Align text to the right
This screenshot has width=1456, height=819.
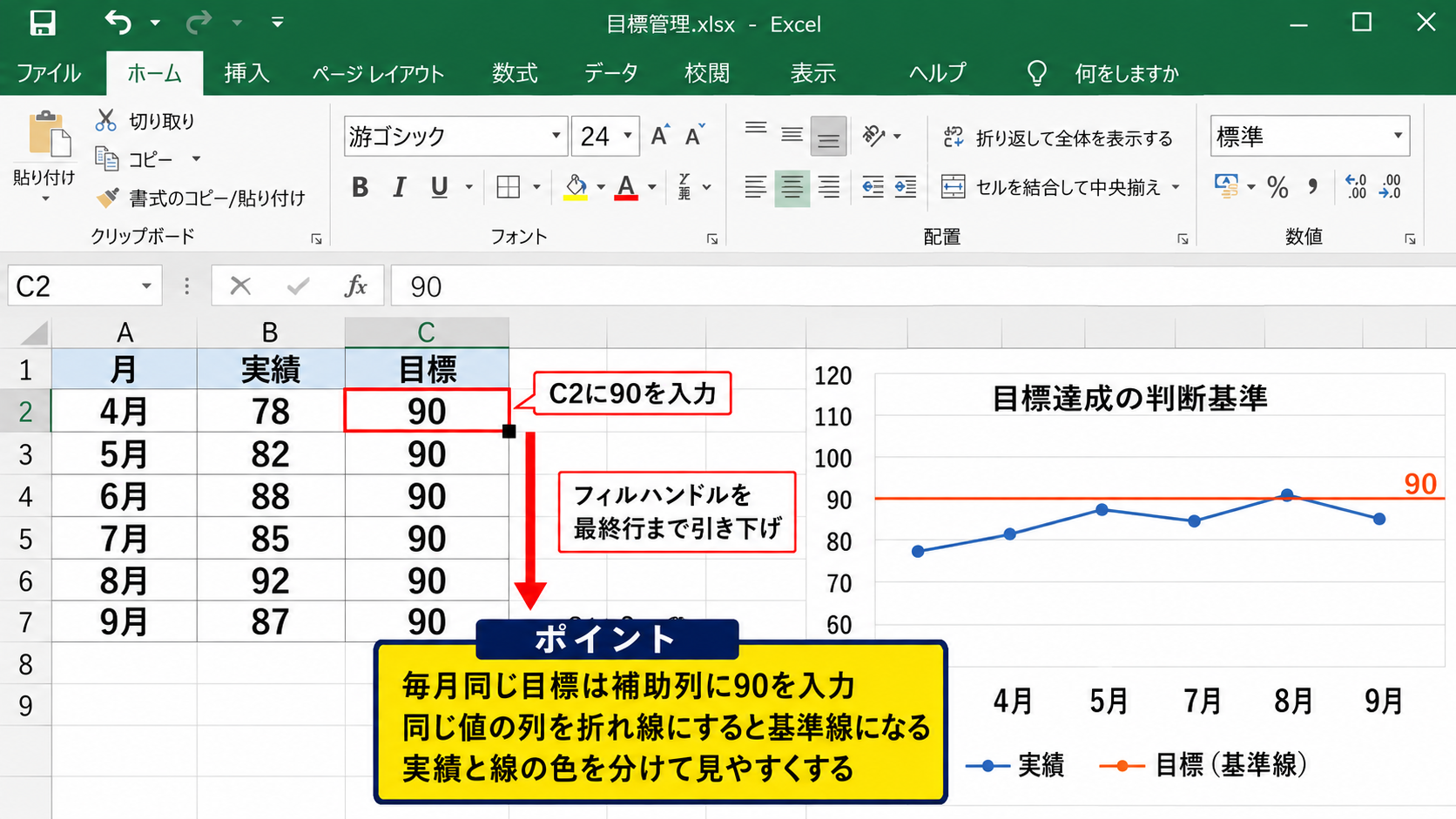828,187
